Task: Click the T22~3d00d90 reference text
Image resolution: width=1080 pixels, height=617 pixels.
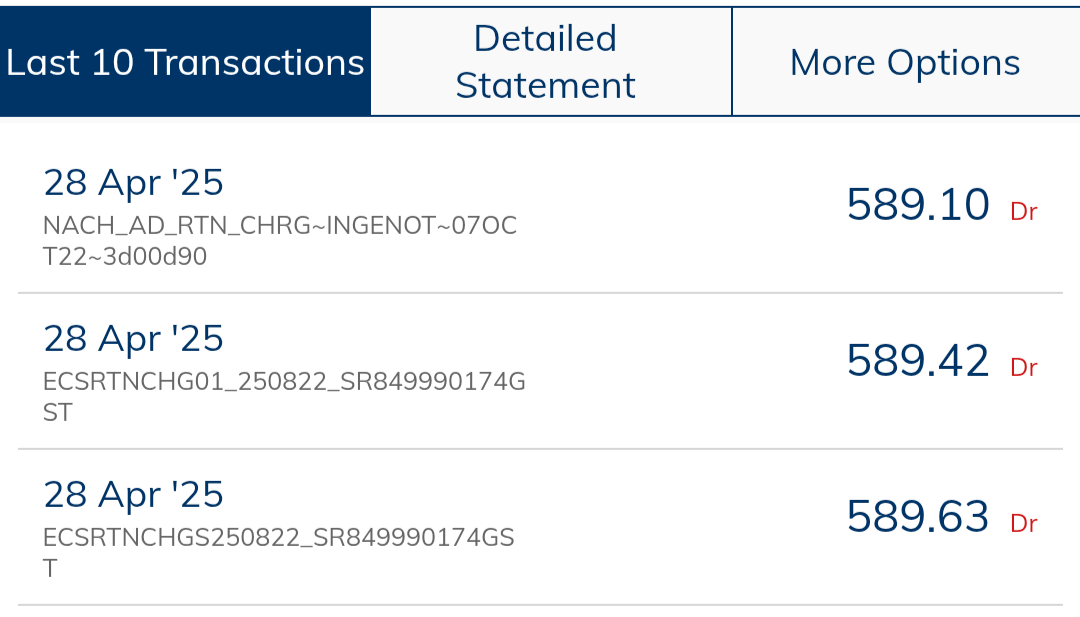Action: (x=125, y=257)
